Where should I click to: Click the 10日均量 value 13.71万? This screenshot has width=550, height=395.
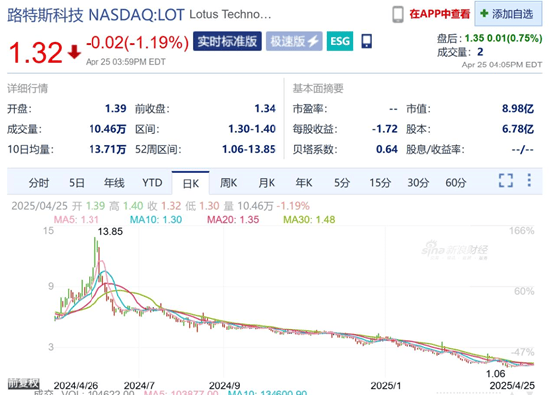click(x=108, y=149)
